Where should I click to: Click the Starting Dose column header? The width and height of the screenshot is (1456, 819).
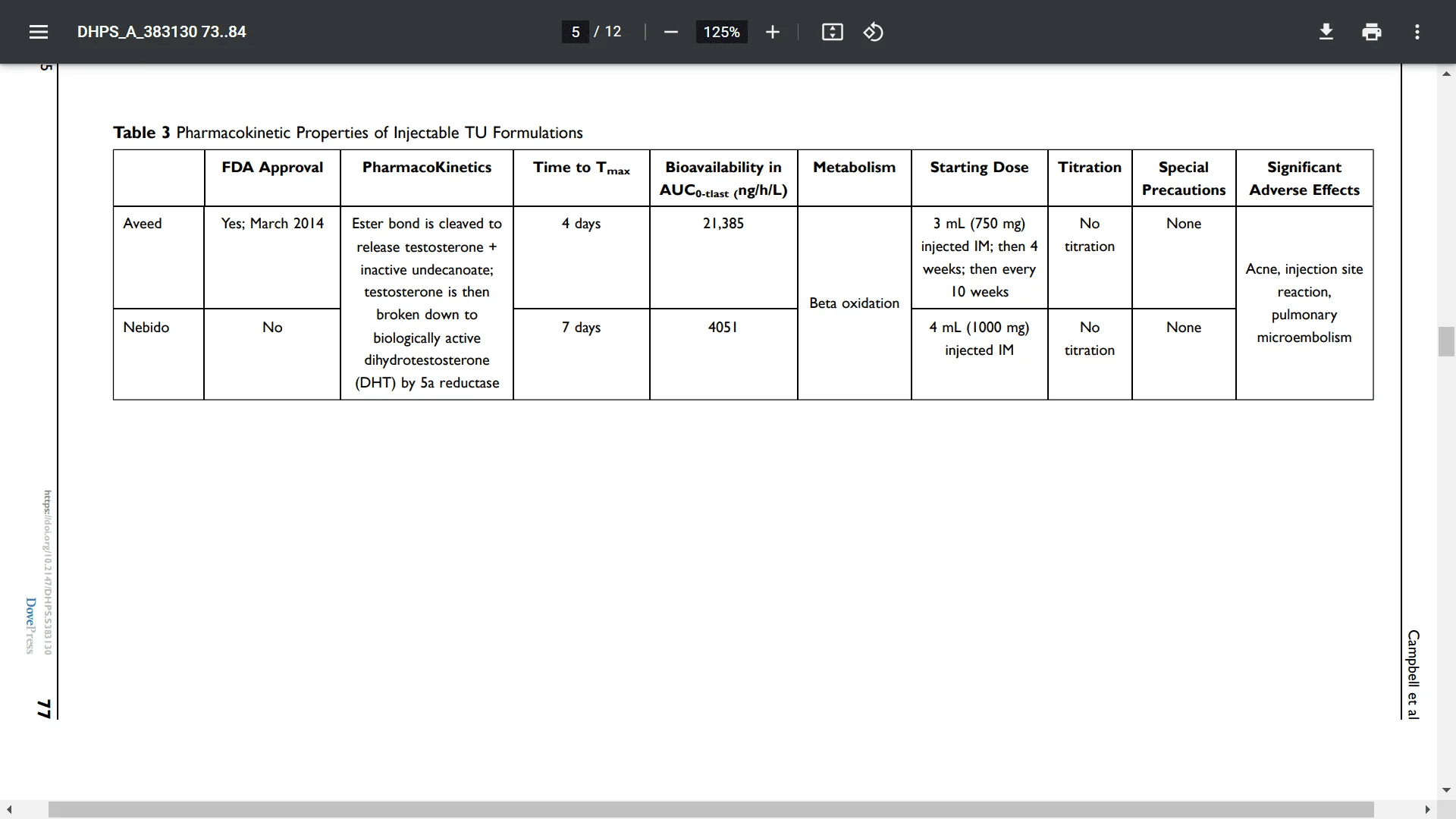pyautogui.click(x=980, y=167)
